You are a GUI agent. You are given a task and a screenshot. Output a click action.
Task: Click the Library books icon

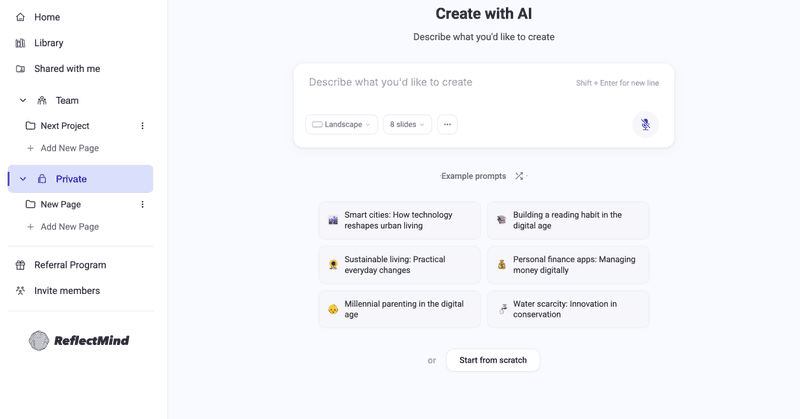pyautogui.click(x=20, y=43)
